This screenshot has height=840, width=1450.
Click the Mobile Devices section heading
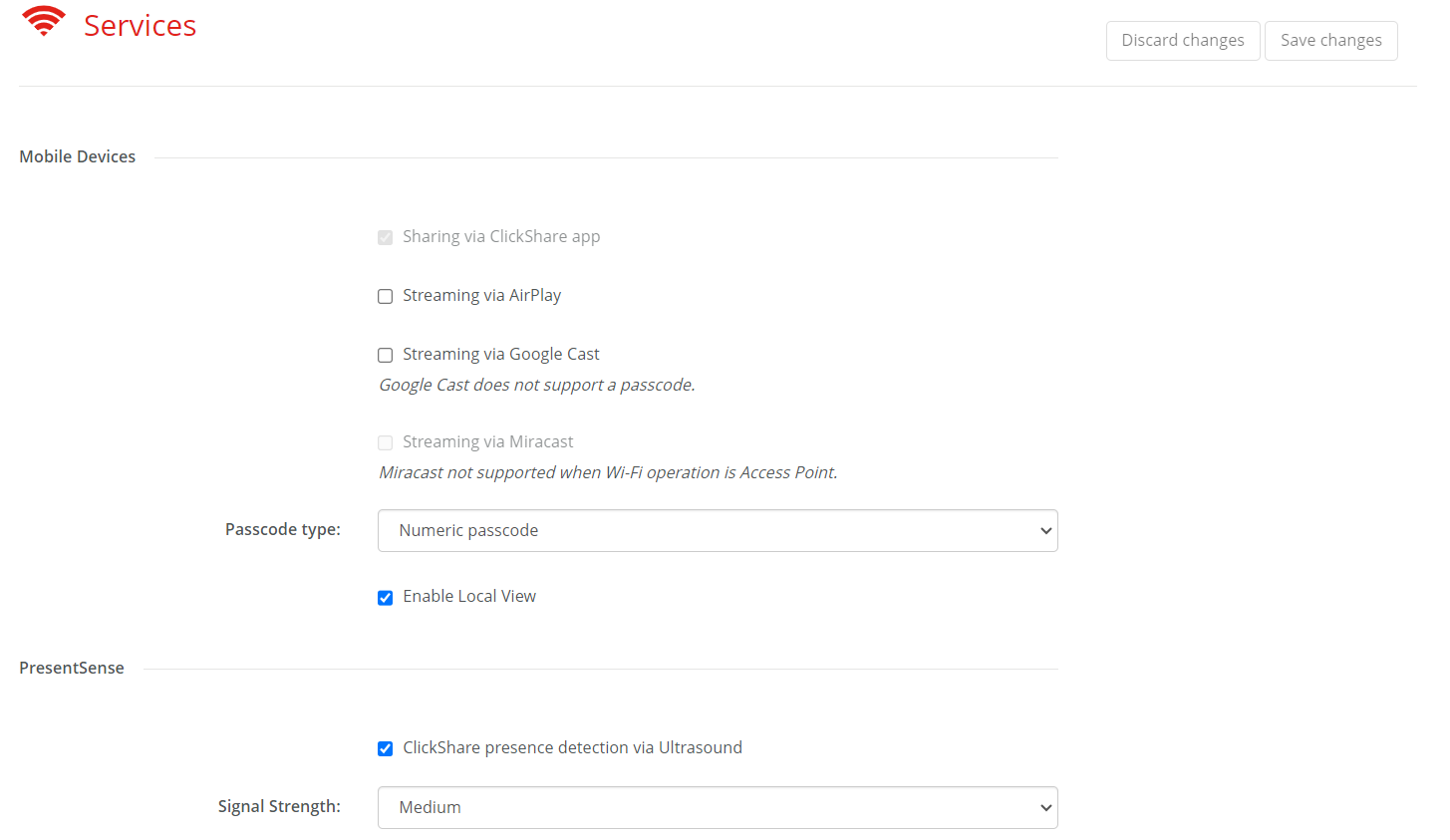tap(78, 156)
